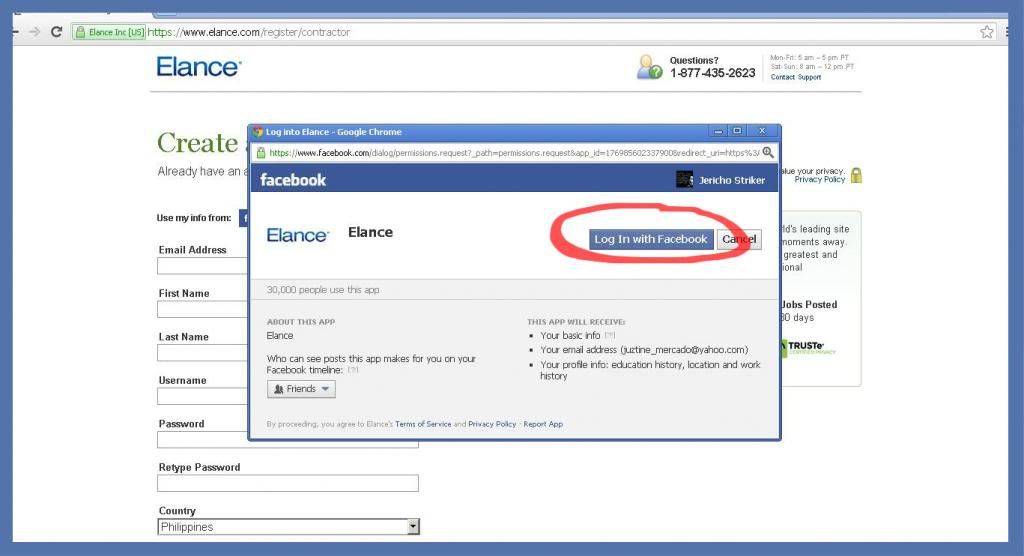The image size is (1024, 556).
Task: Click '30,000 people use this app' text
Action: click(323, 289)
